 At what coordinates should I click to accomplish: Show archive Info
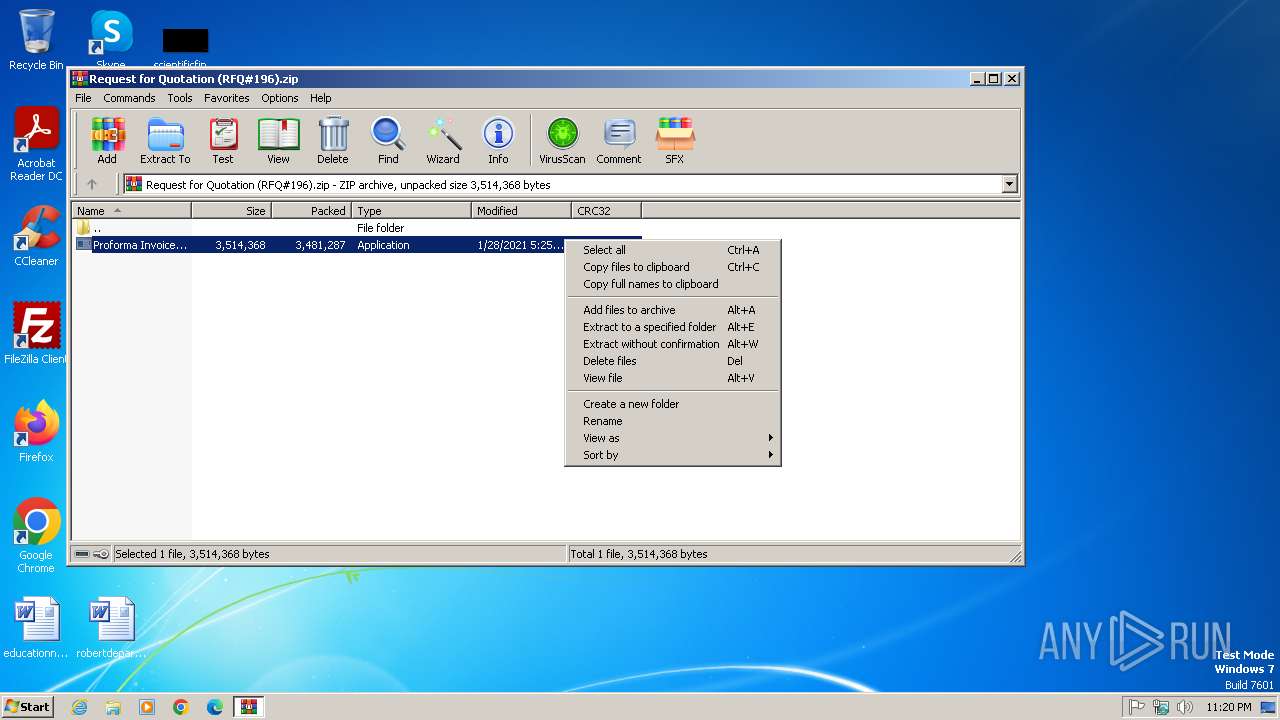498,140
